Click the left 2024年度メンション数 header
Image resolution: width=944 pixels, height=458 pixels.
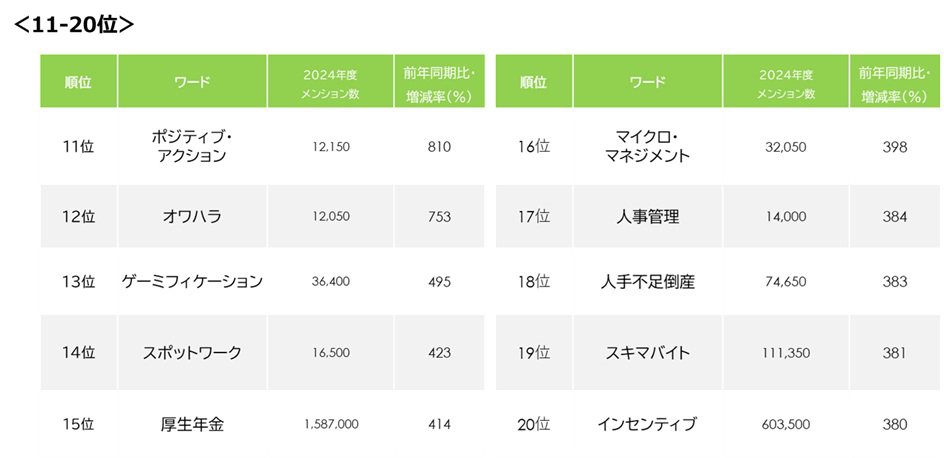331,81
